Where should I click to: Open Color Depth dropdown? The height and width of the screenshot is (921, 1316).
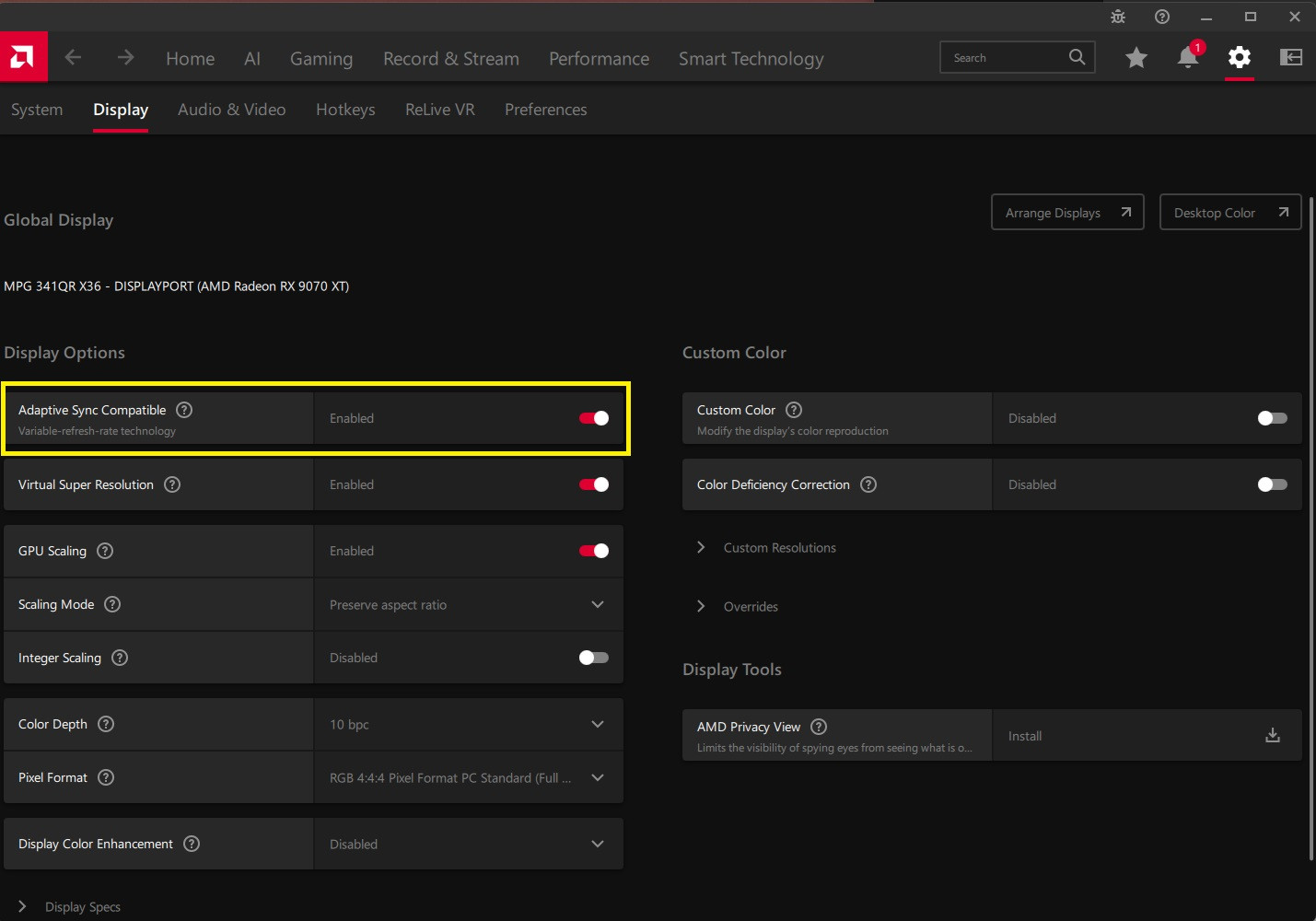tap(469, 724)
